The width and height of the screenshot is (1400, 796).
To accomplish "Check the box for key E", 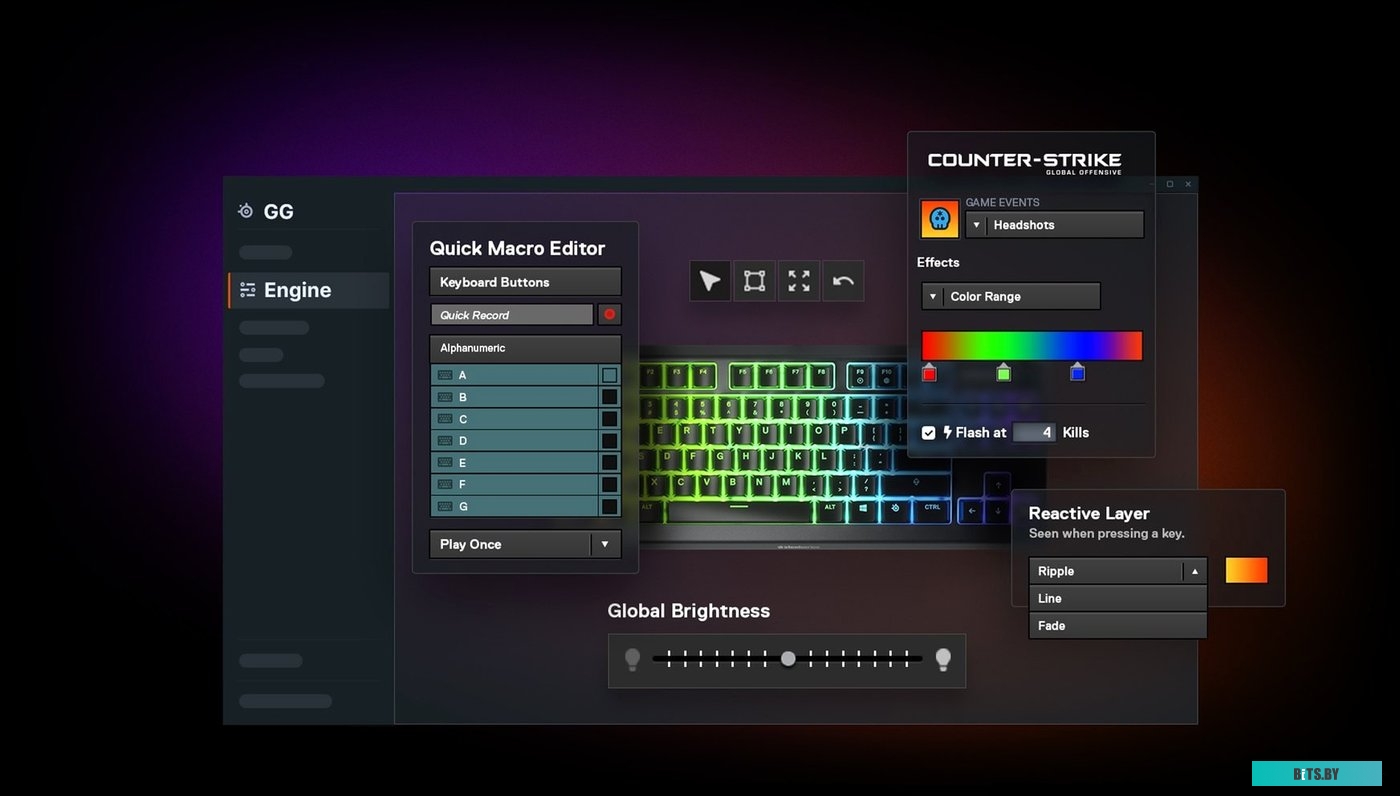I will [609, 463].
